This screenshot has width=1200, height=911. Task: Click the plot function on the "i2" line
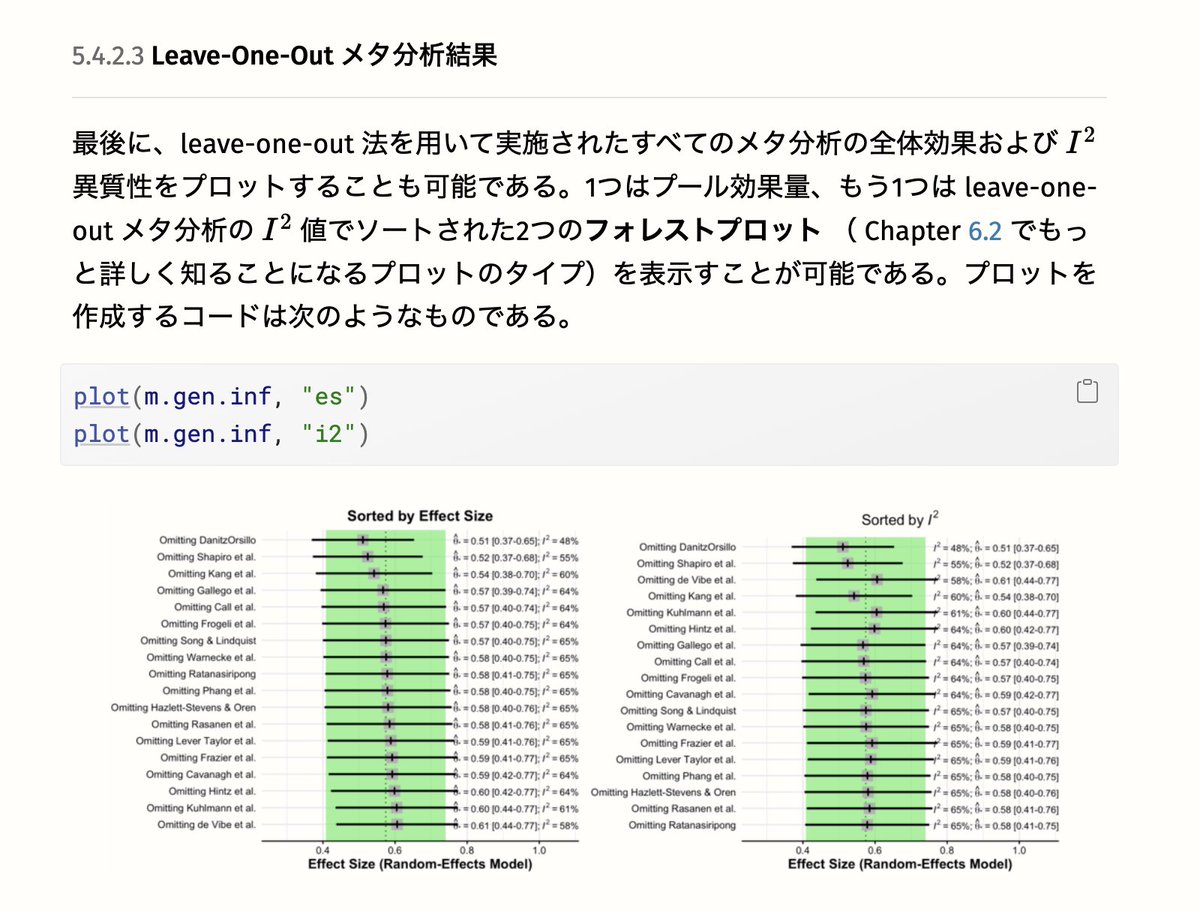[x=102, y=434]
